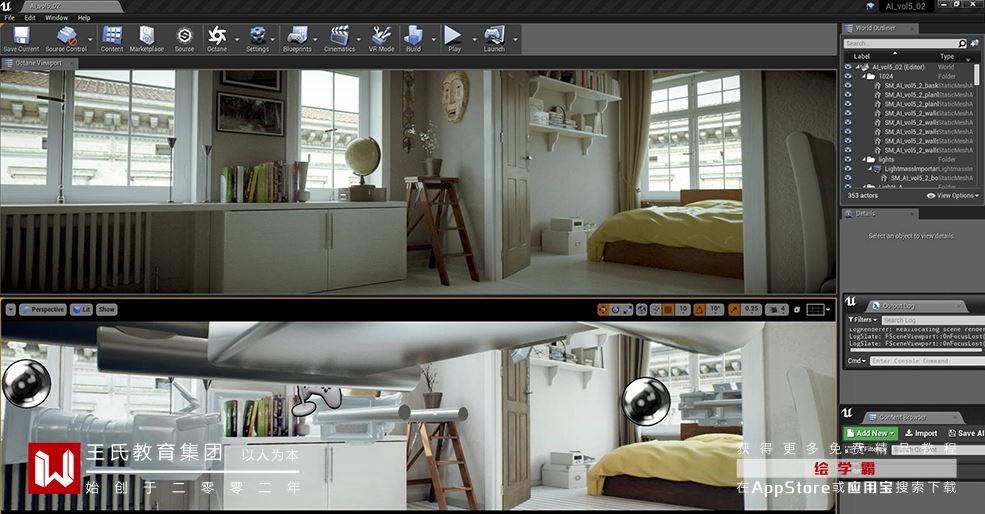985x514 pixels.
Task: Open the Build options dropdown arrow
Action: [433, 39]
